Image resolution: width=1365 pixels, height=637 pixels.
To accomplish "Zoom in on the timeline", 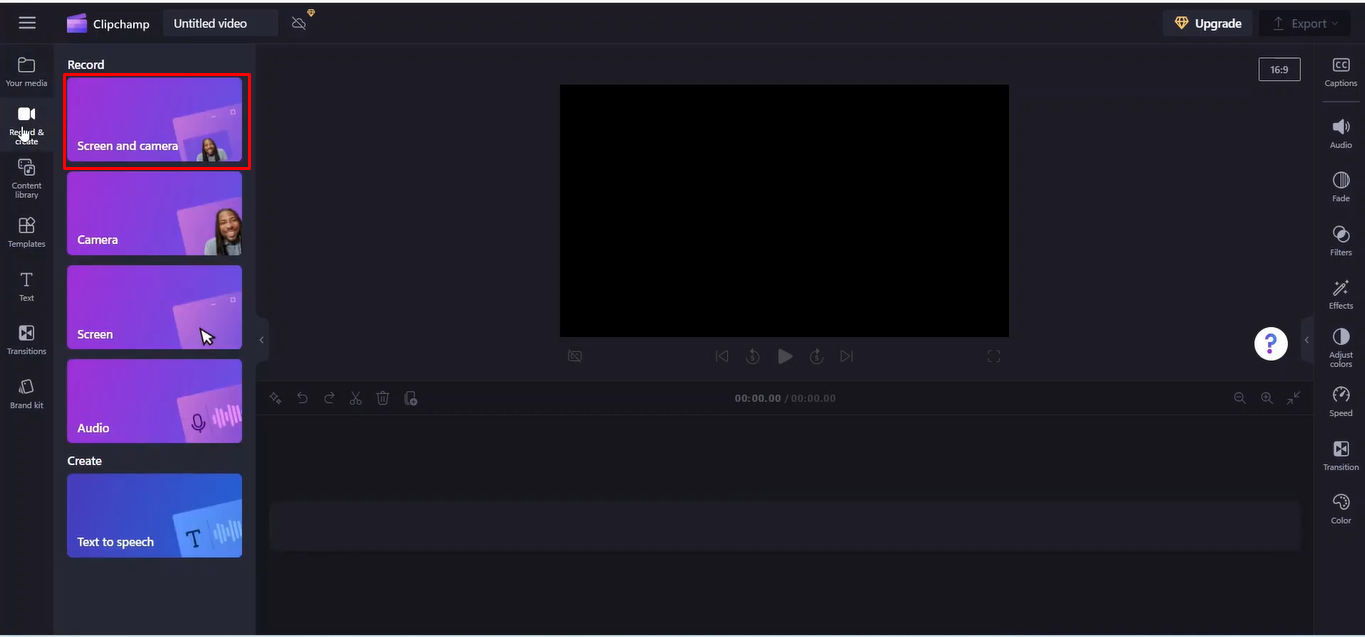I will (x=1267, y=397).
